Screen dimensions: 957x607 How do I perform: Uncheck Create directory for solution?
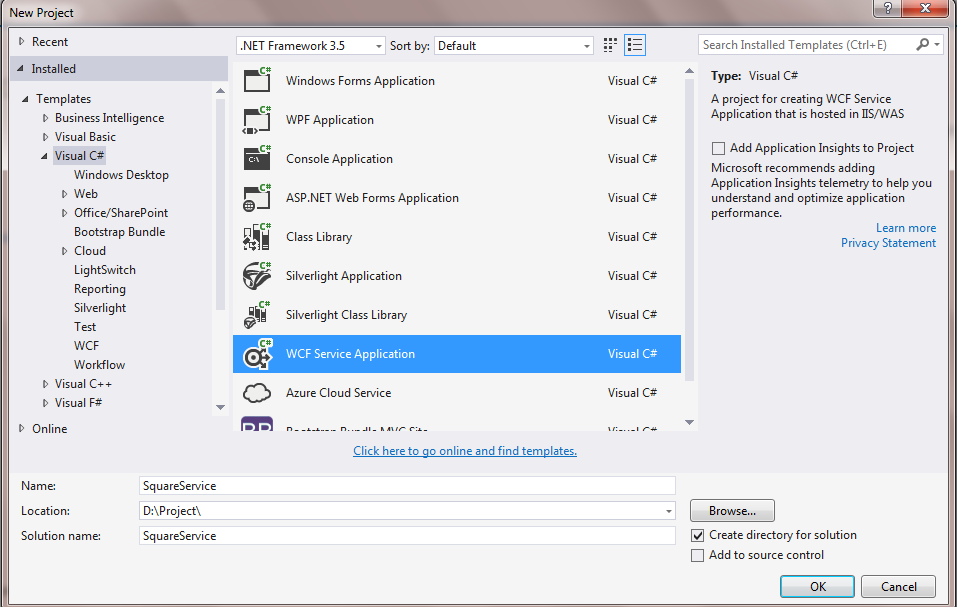697,535
